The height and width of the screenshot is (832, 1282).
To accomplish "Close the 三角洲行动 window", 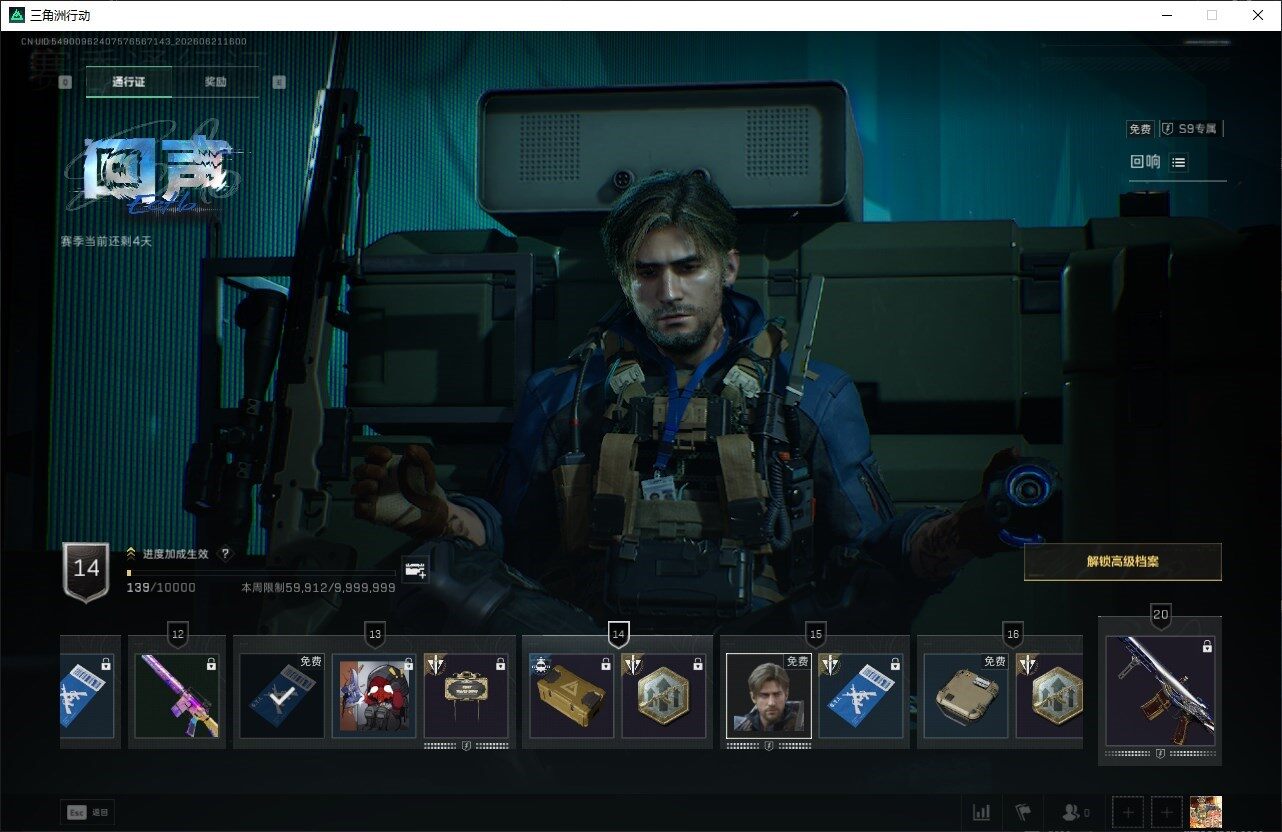I will coord(1258,15).
